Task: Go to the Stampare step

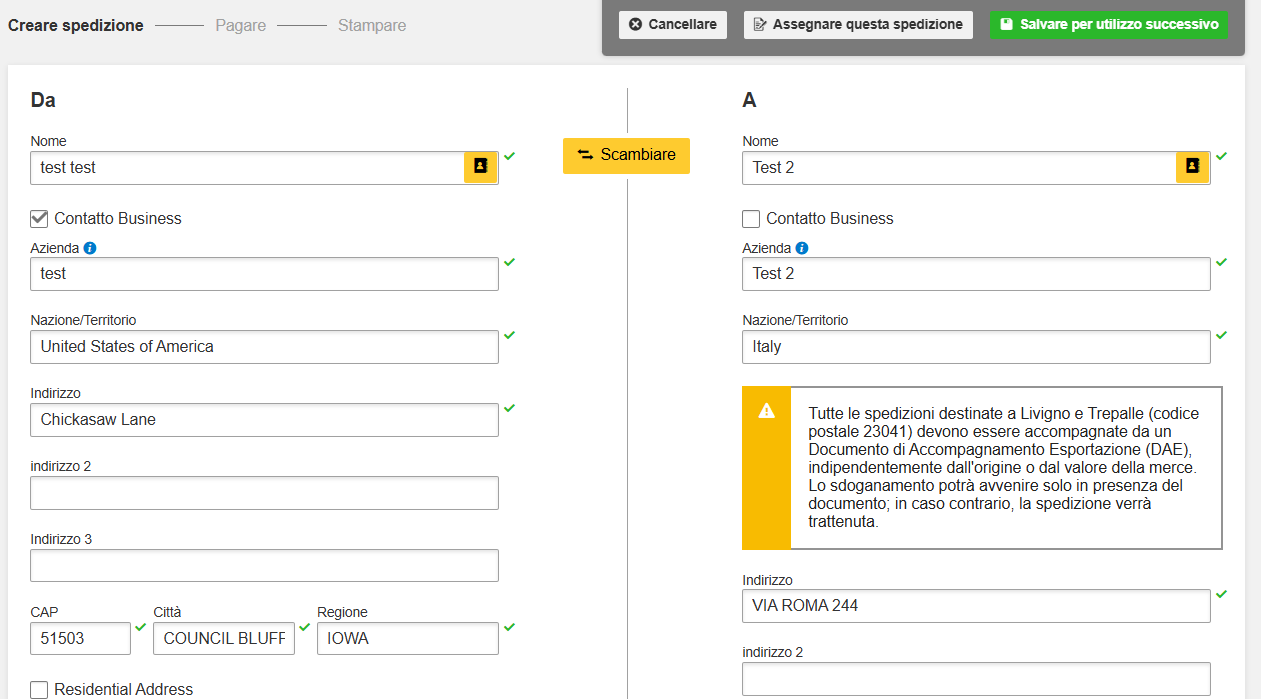Action: click(x=372, y=25)
